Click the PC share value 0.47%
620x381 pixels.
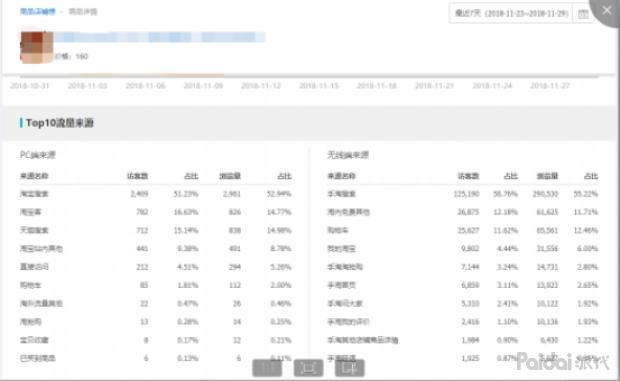[187, 303]
